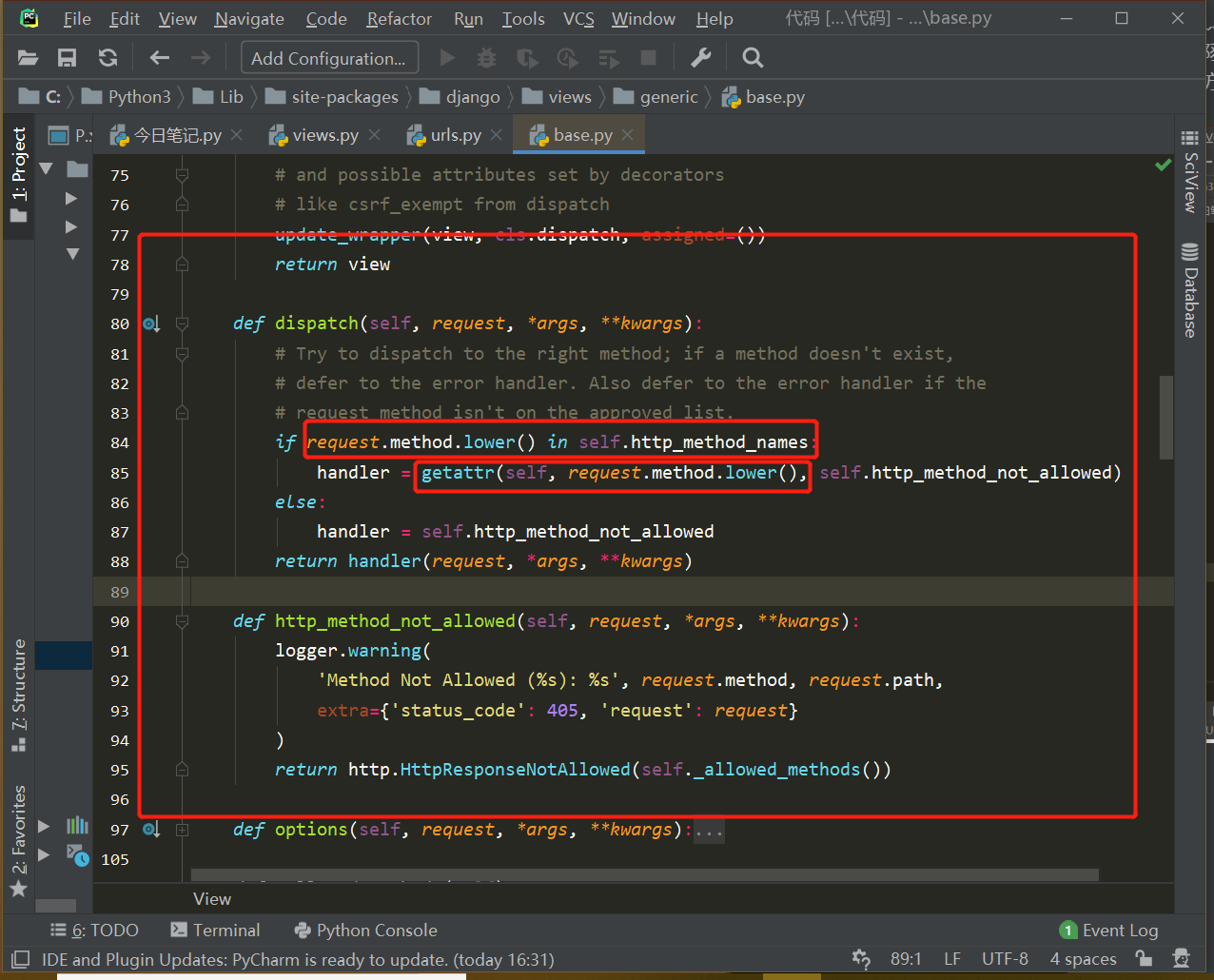This screenshot has width=1214, height=980.
Task: Open the UTF-8 encoding selector
Action: (x=1005, y=959)
